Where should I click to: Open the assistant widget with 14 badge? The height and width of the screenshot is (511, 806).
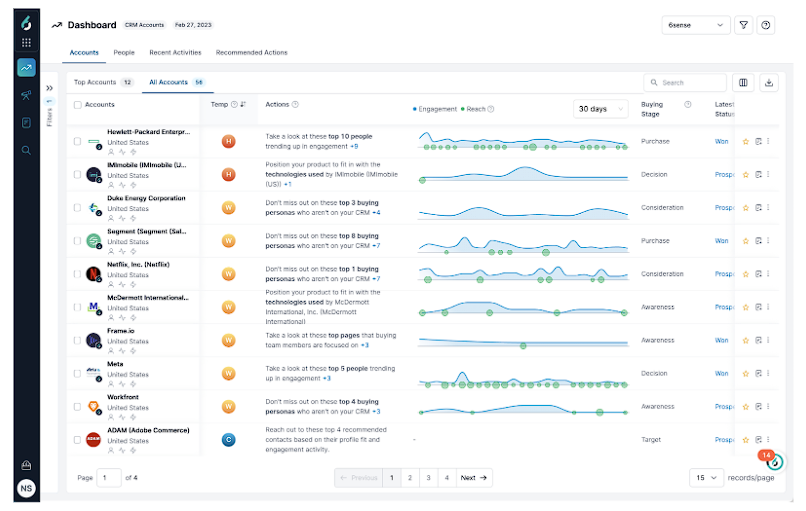(774, 462)
